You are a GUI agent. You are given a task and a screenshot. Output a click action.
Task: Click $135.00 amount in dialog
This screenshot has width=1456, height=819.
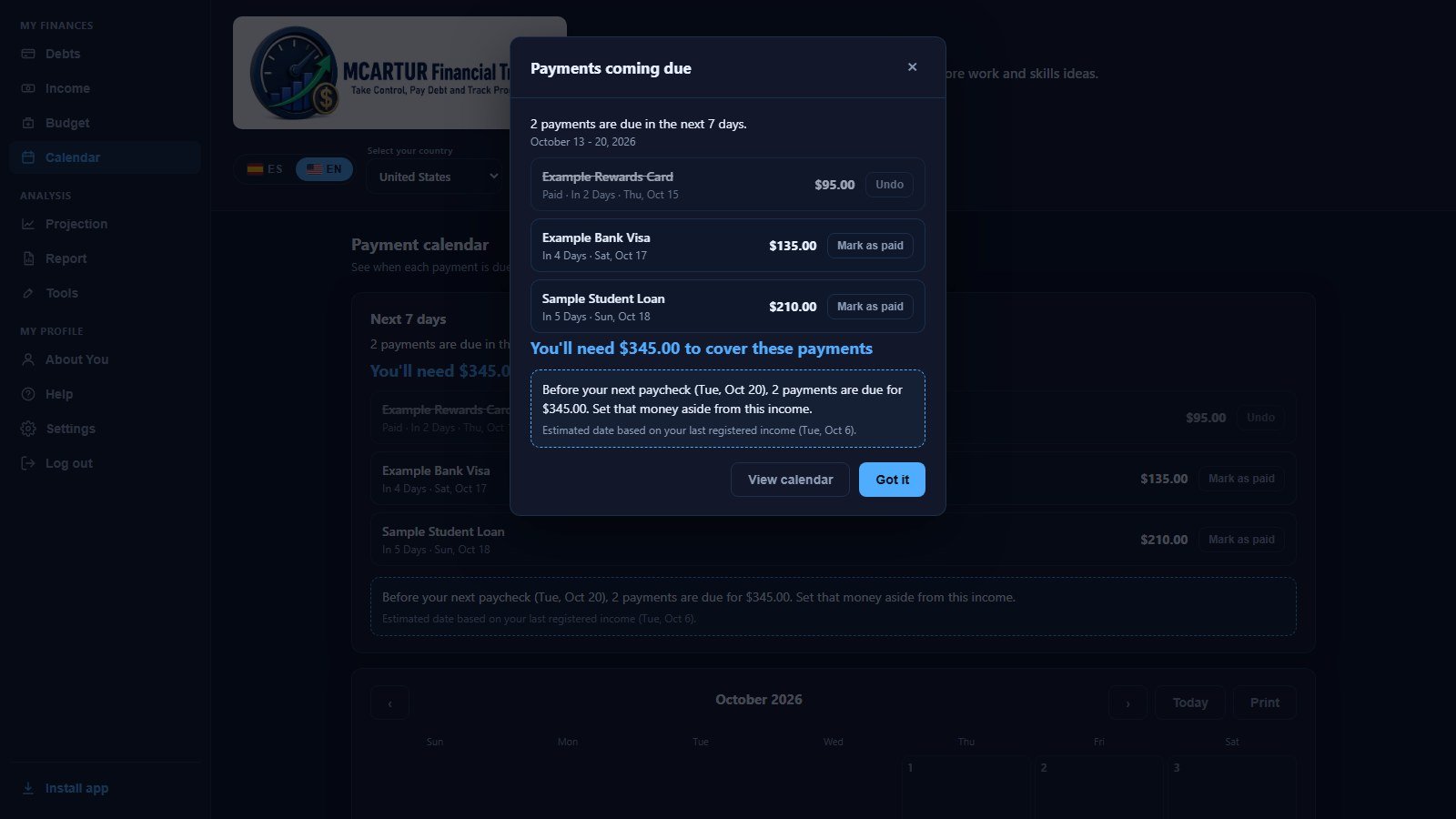793,246
